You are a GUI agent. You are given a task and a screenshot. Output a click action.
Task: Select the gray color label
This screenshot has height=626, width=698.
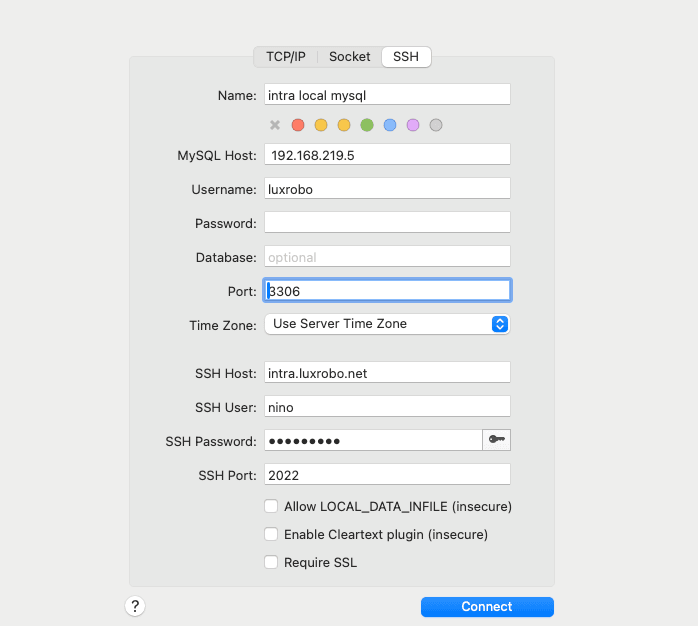436,125
